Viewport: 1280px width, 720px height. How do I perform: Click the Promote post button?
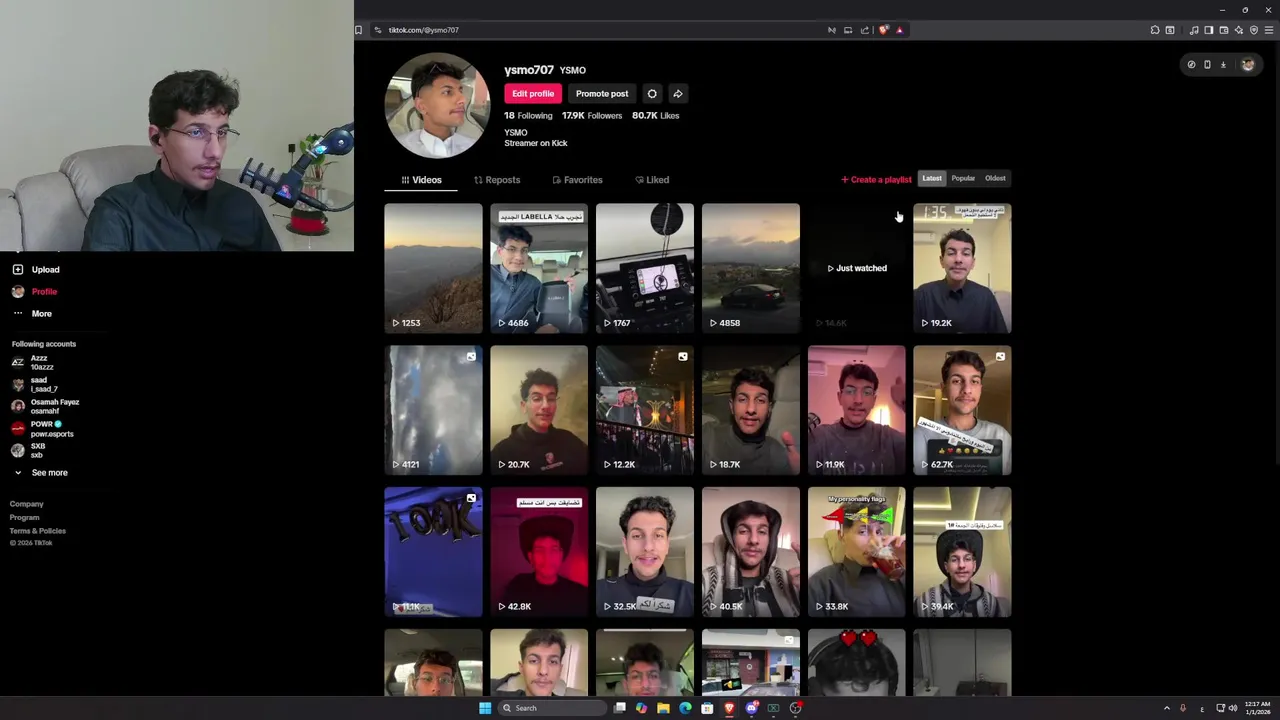pos(602,94)
